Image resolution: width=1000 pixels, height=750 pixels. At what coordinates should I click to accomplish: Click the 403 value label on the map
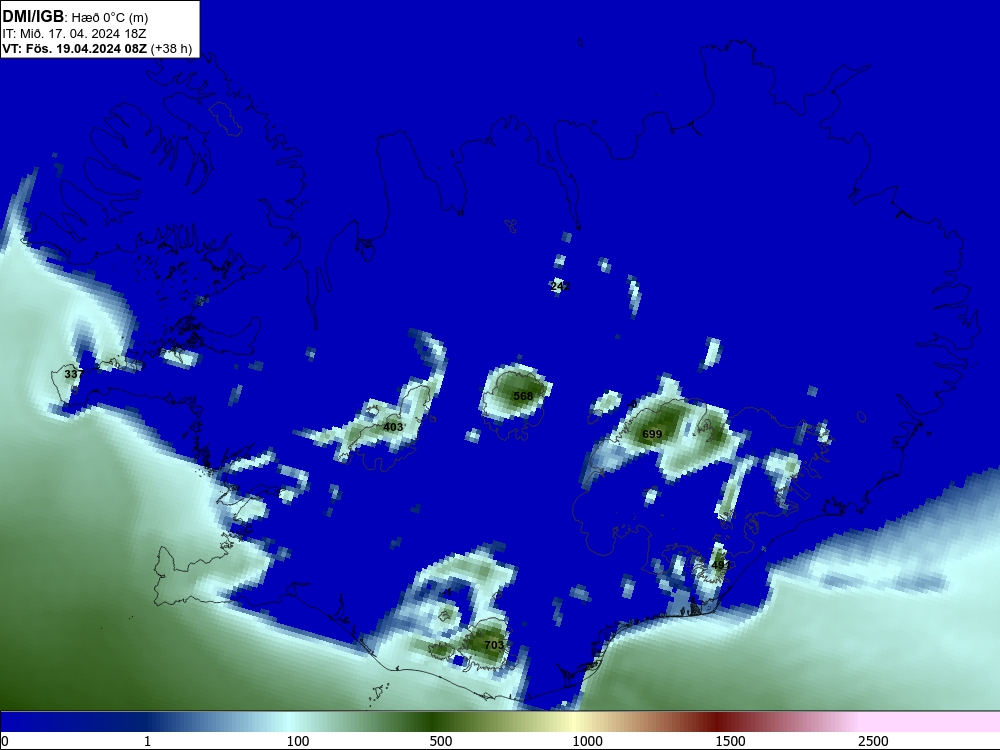coord(393,427)
